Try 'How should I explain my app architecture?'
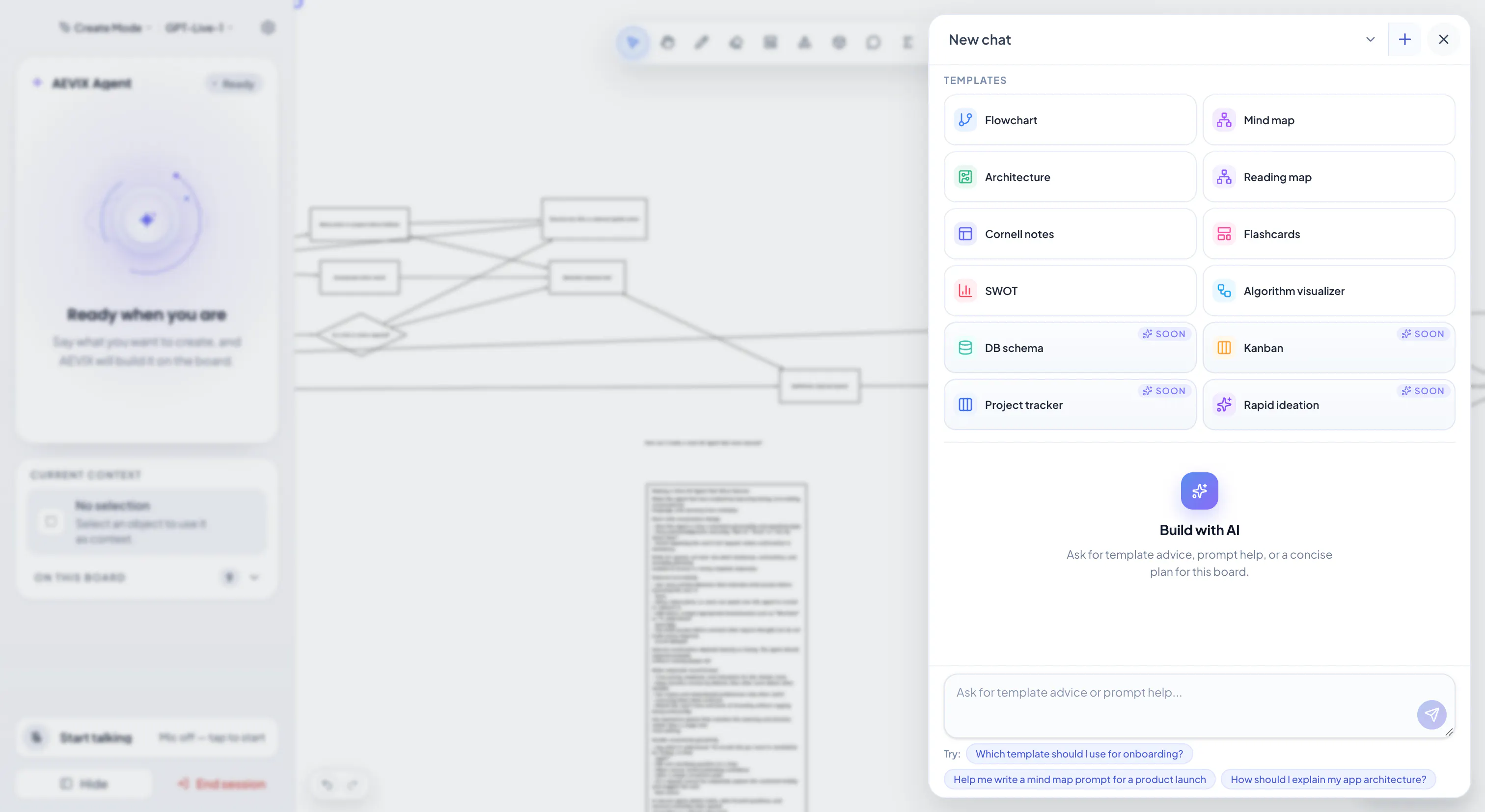The width and height of the screenshot is (1485, 812). click(x=1328, y=779)
